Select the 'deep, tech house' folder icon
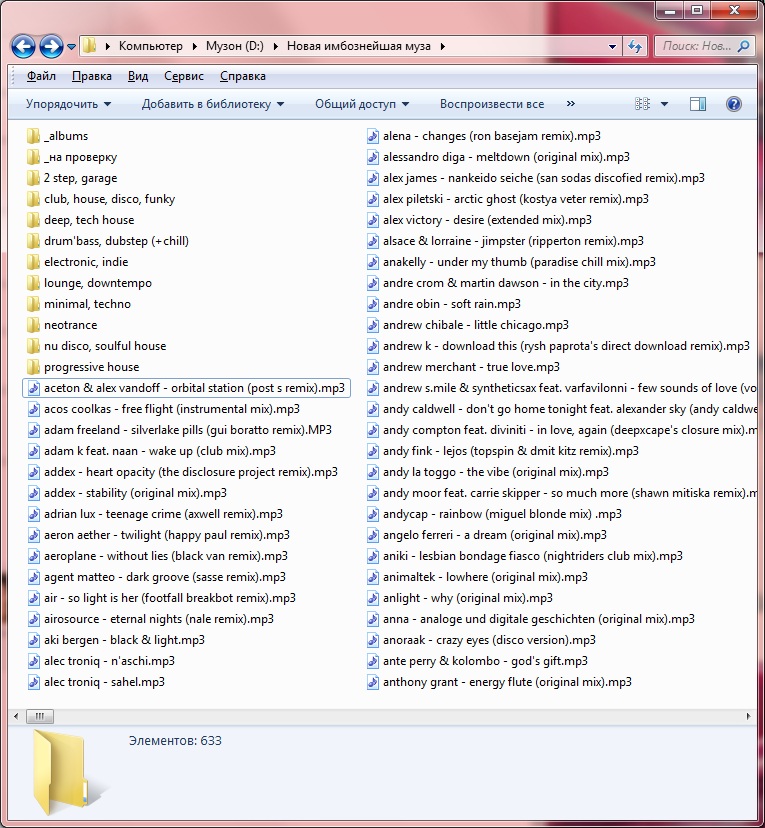The height and width of the screenshot is (828, 765). (33, 220)
